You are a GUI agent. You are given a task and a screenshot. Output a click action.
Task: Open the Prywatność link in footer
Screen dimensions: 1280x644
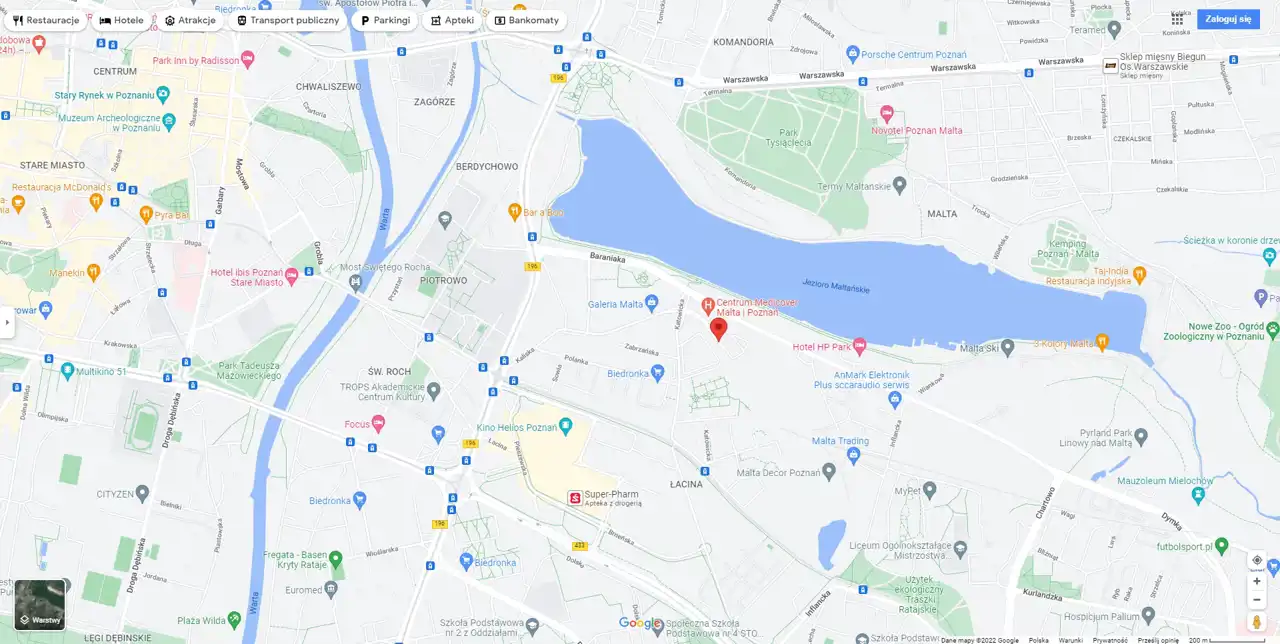[1110, 640]
